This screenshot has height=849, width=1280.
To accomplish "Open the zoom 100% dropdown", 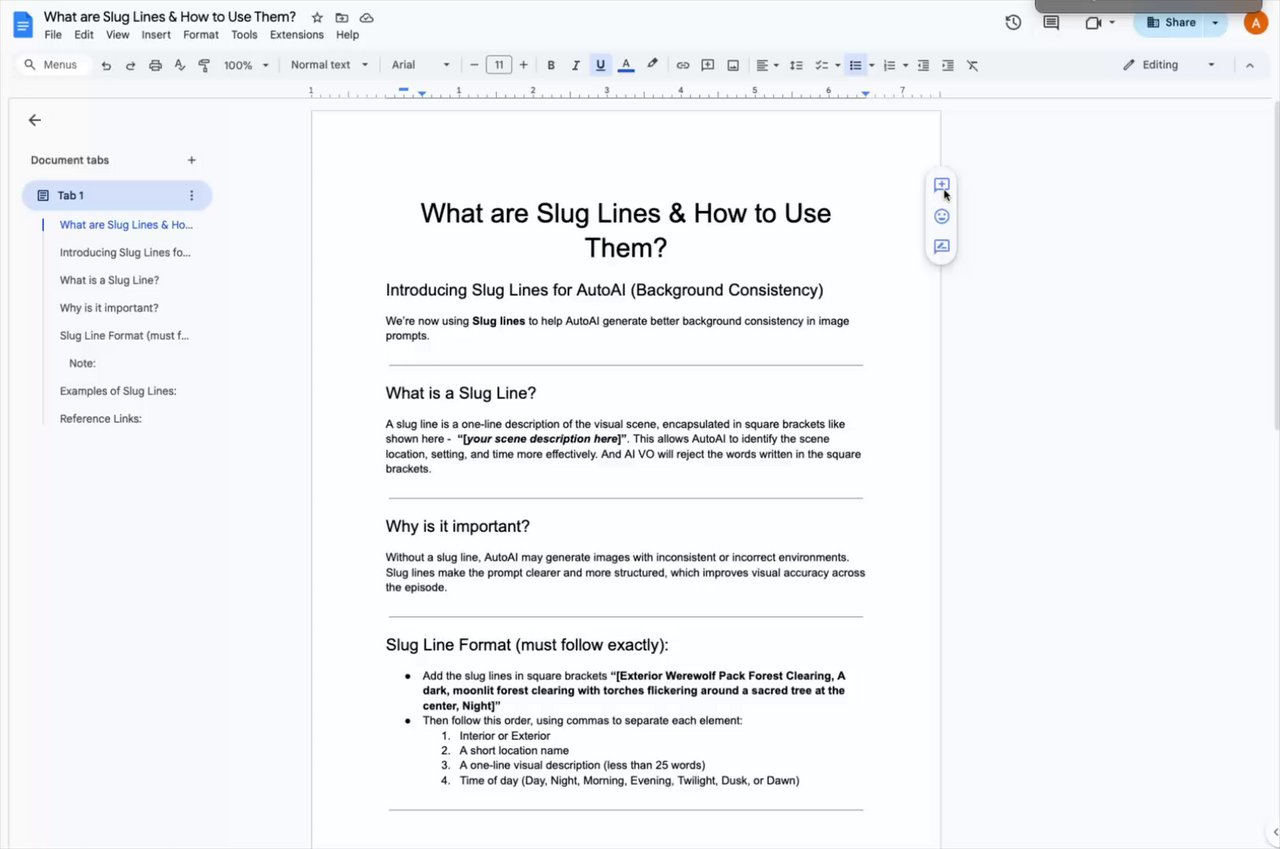I will [x=247, y=65].
